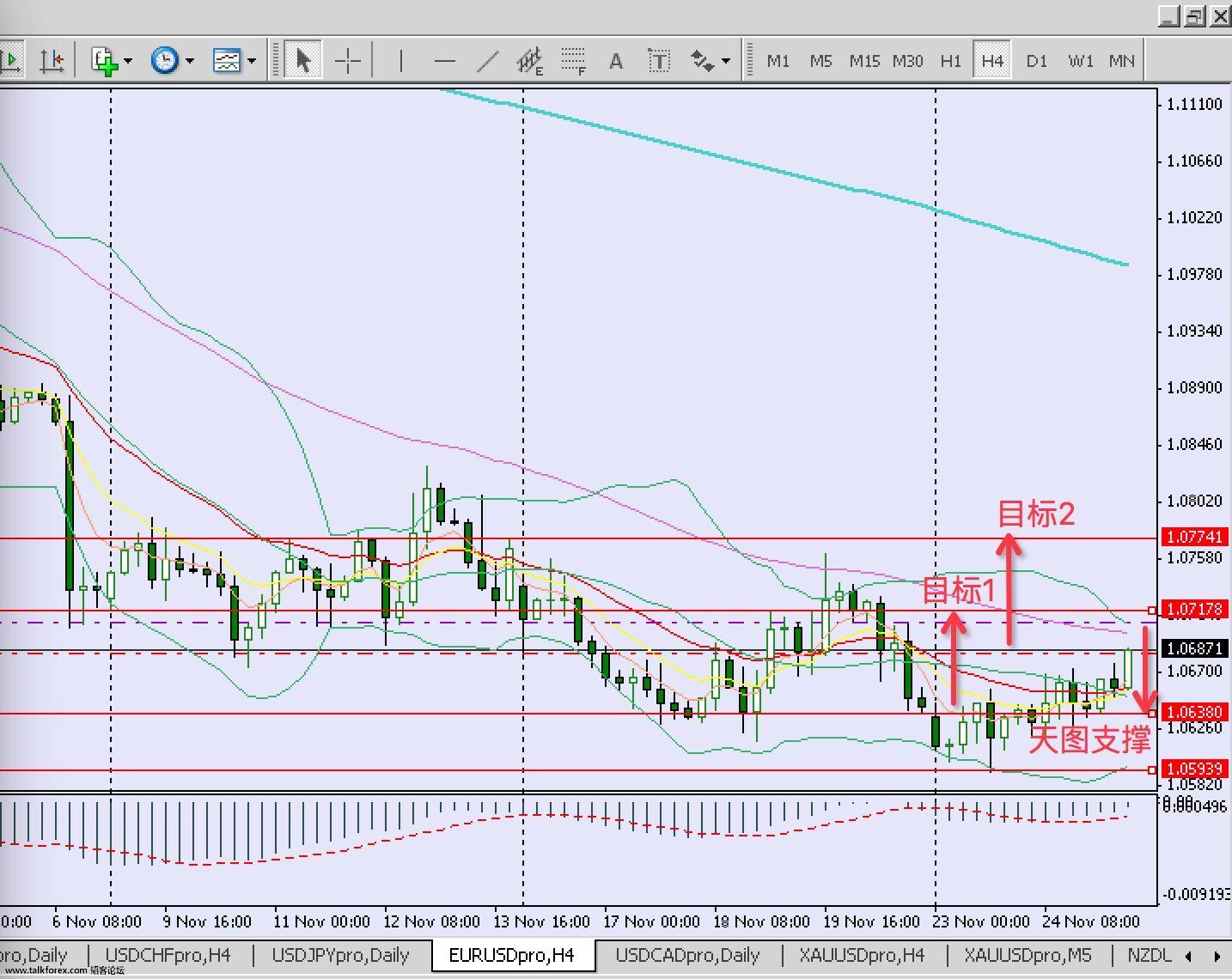Switch chart to W1 timeframe
The height and width of the screenshot is (979, 1232).
1080,61
